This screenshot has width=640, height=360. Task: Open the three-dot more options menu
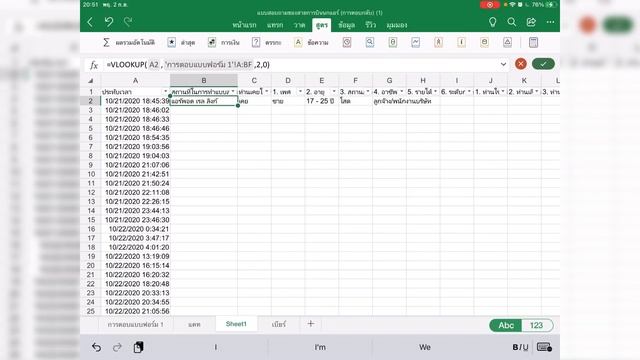550,22
